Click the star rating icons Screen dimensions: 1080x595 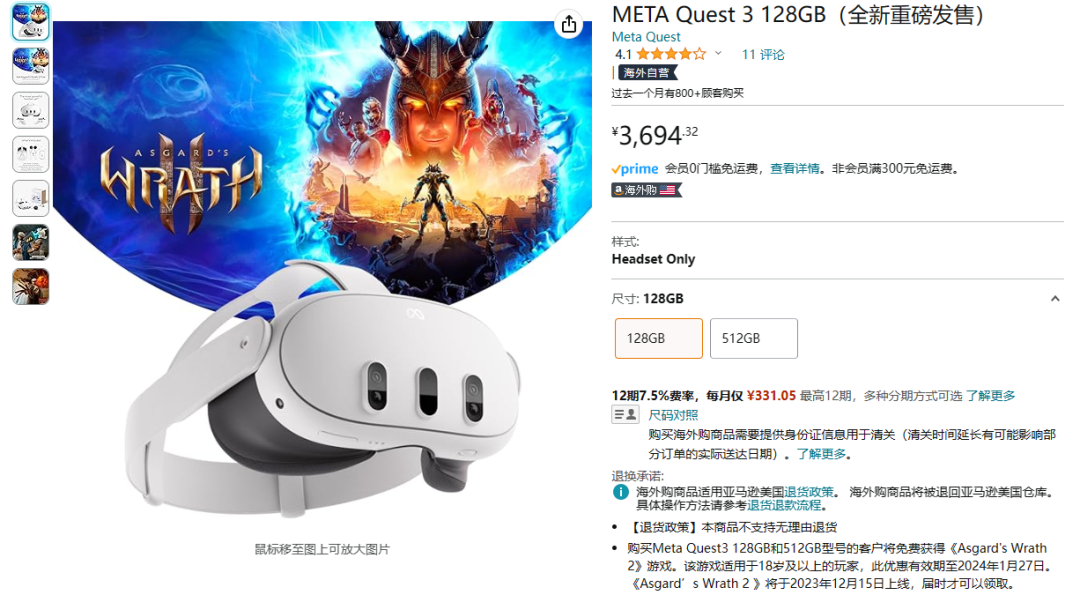(671, 54)
